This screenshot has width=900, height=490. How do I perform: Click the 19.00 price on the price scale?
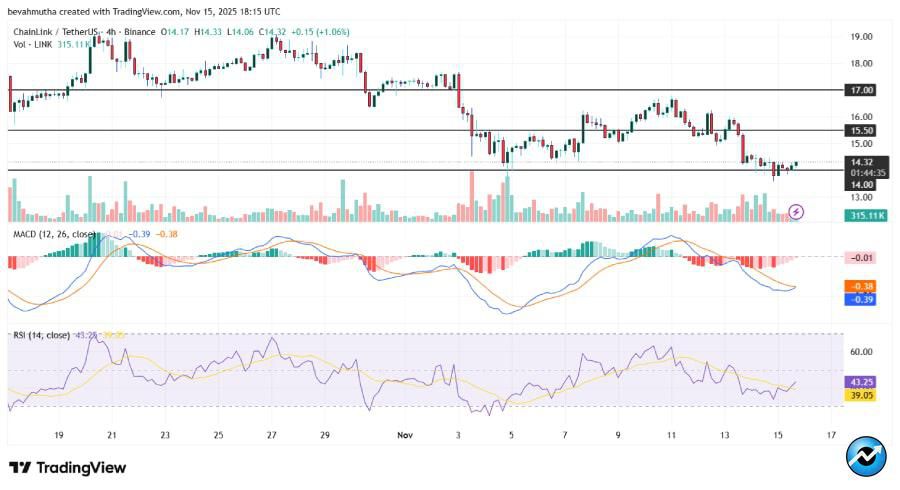861,36
